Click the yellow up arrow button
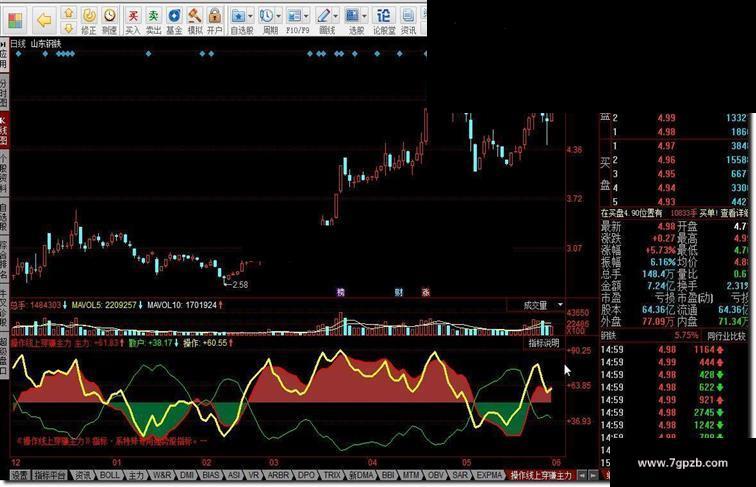Viewport: 756px width, 487px height. tap(69, 13)
